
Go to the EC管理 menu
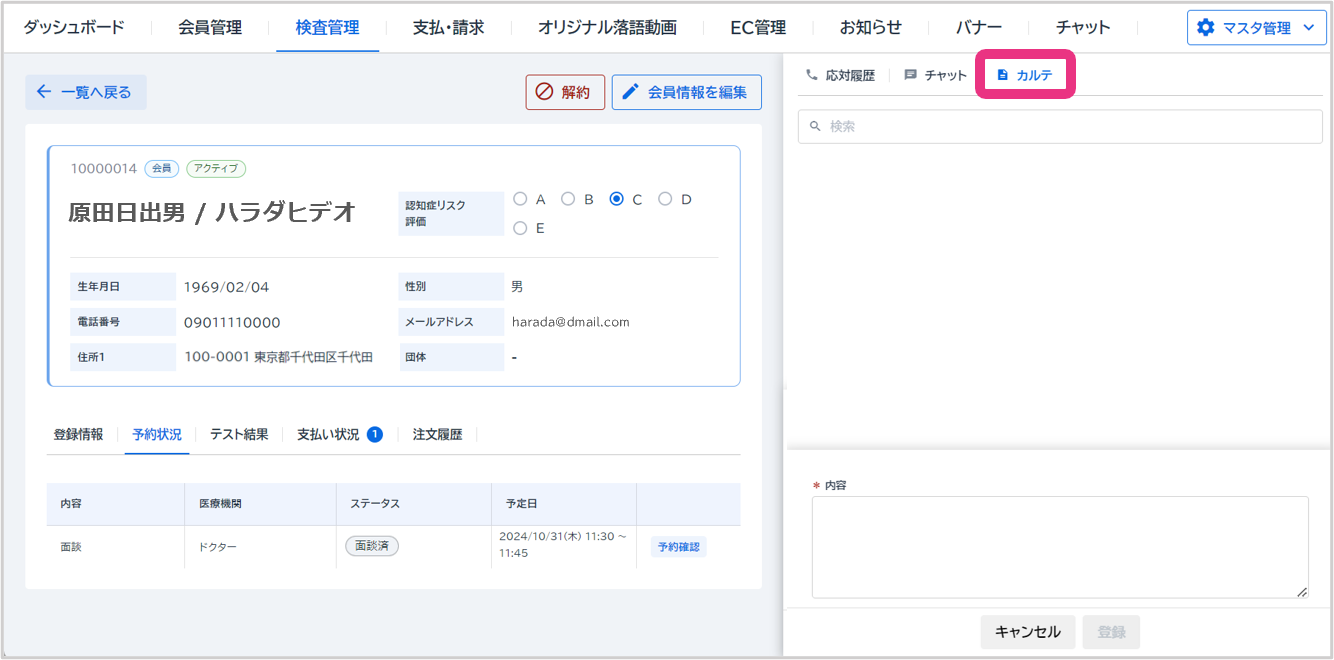pyautogui.click(x=757, y=27)
